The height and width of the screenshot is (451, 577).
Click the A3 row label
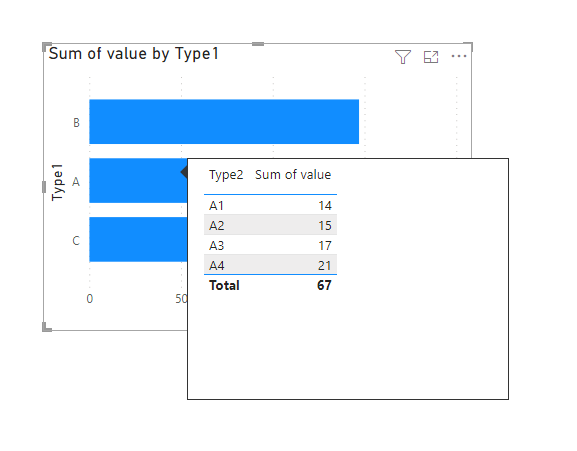[216, 245]
